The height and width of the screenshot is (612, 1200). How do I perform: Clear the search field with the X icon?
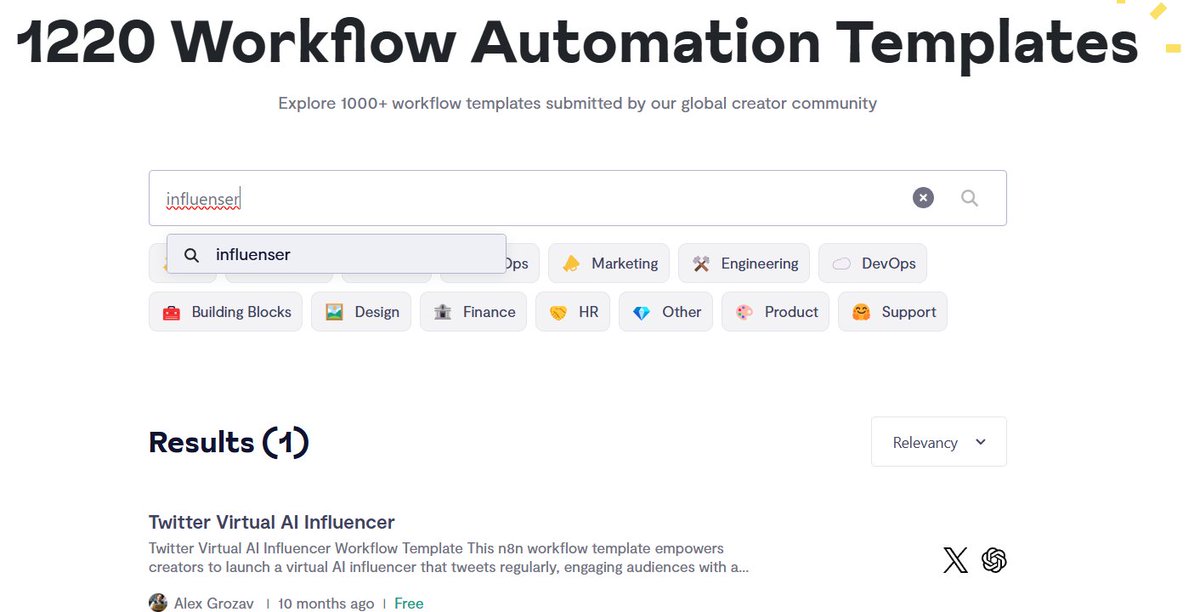point(923,198)
